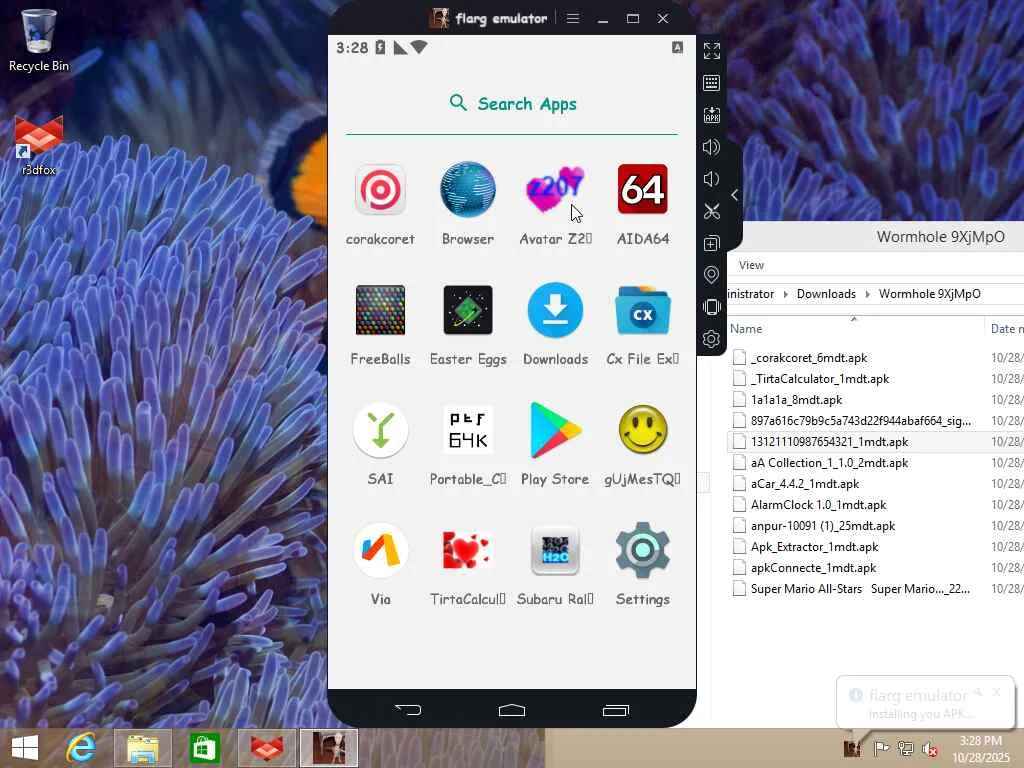The height and width of the screenshot is (768, 1024).
Task: Launch the FreeBalls game
Action: pyautogui.click(x=380, y=310)
